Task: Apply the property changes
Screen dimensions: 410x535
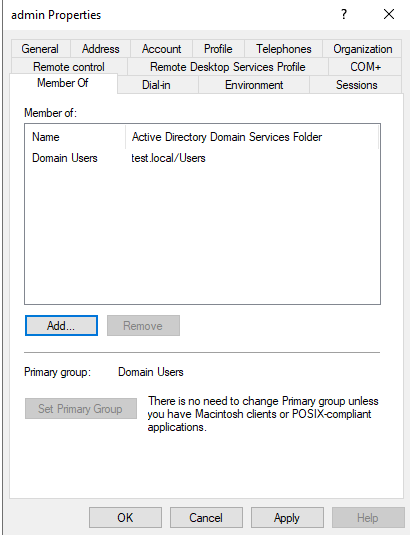Action: [287, 518]
